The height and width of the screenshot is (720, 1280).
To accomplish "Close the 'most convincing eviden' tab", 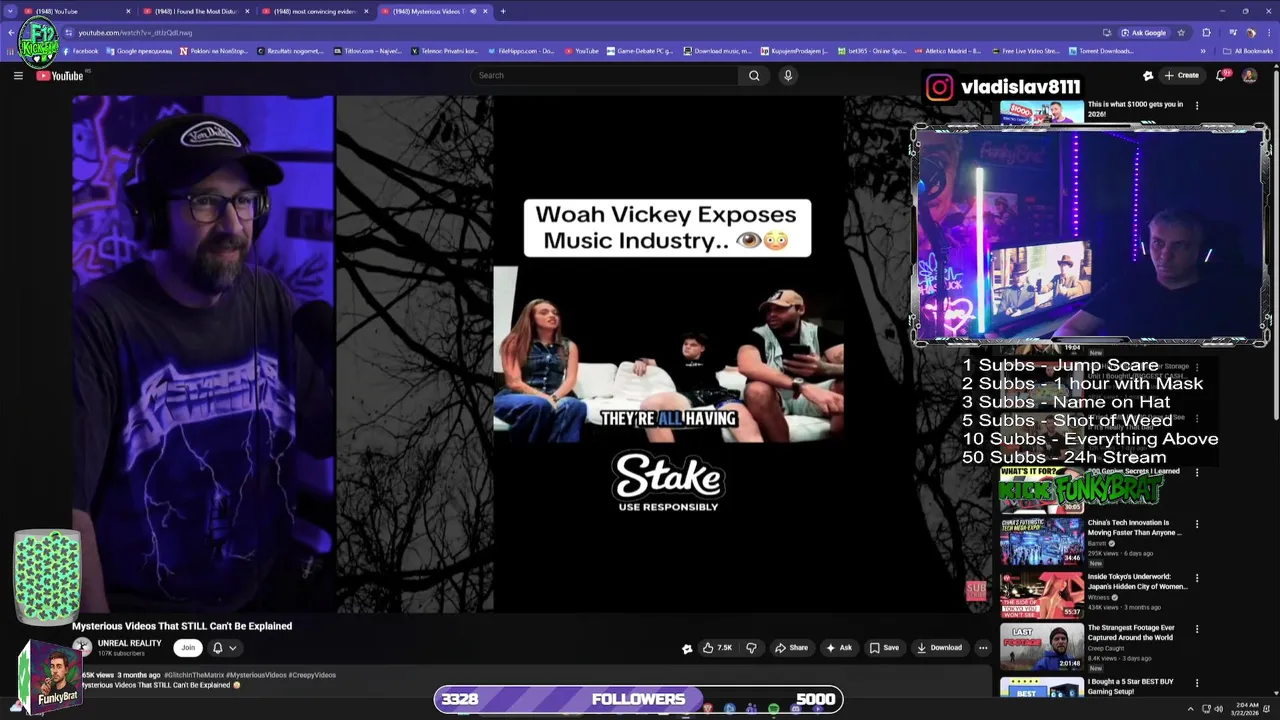I will [367, 11].
